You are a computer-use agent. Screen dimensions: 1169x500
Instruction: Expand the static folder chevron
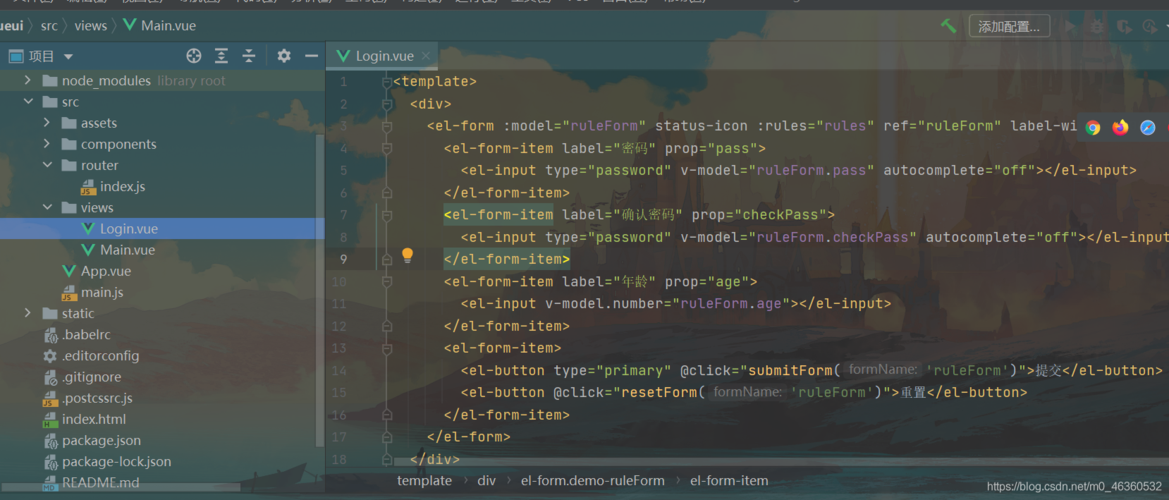[28, 313]
